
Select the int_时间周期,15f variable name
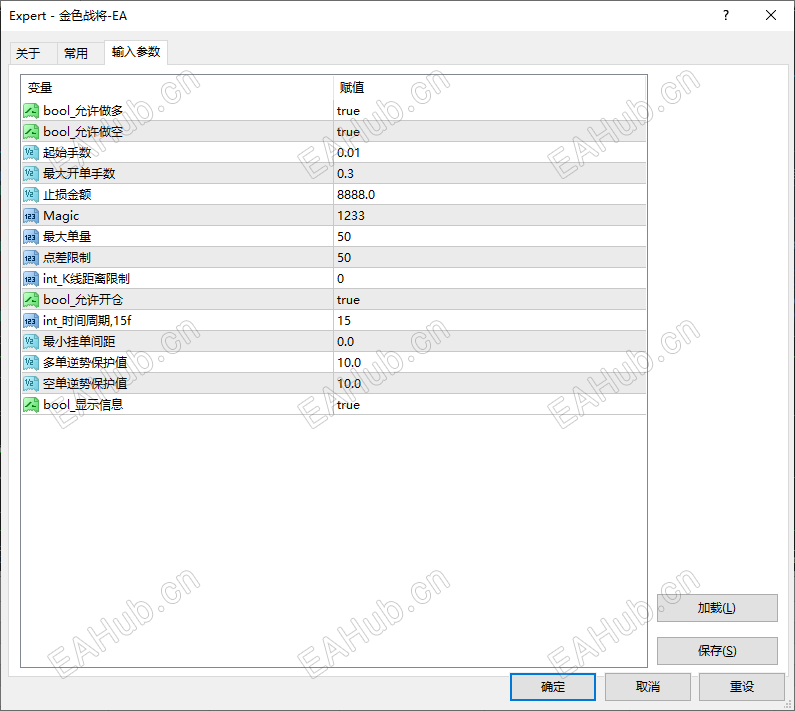pos(87,321)
